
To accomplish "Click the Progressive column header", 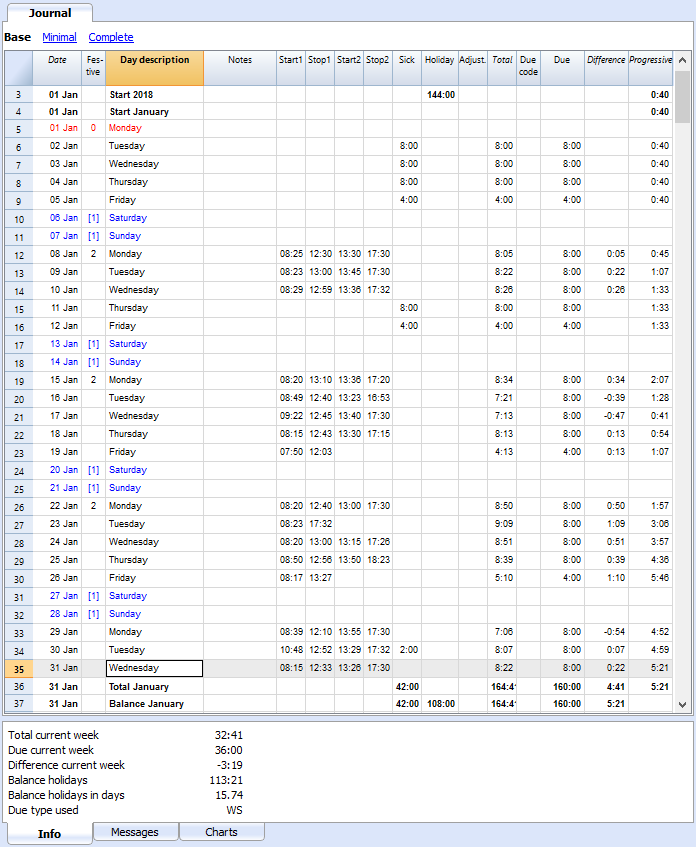I will pyautogui.click(x=651, y=68).
